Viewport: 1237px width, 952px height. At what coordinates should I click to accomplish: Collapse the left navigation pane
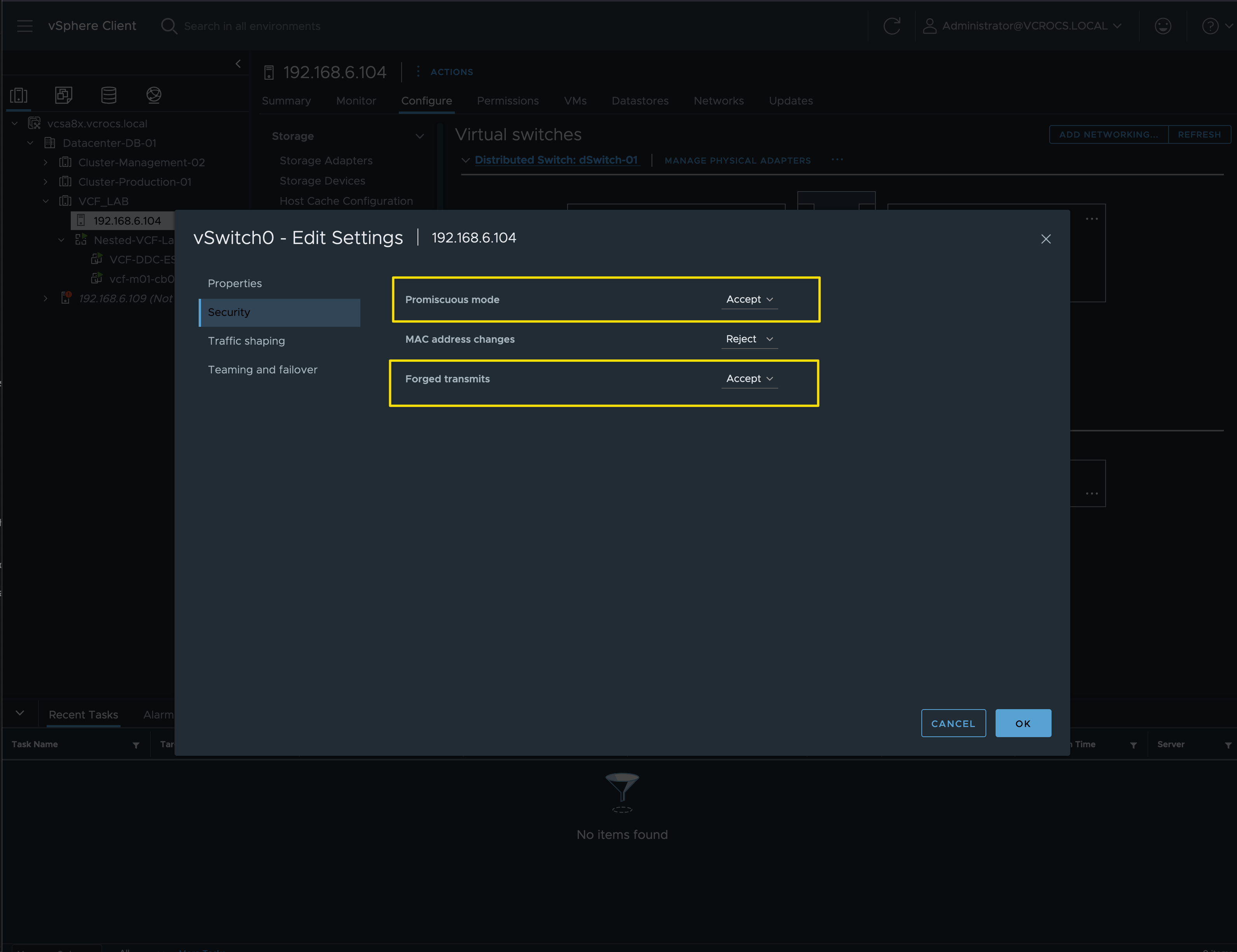click(238, 64)
